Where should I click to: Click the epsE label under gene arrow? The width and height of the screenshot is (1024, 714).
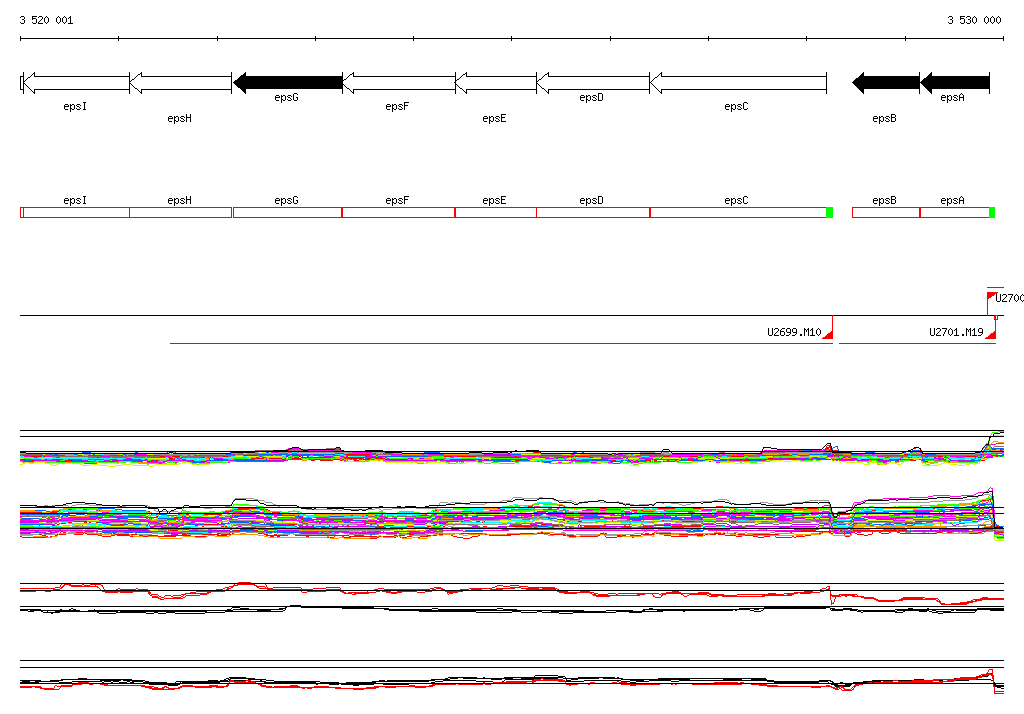[x=494, y=118]
